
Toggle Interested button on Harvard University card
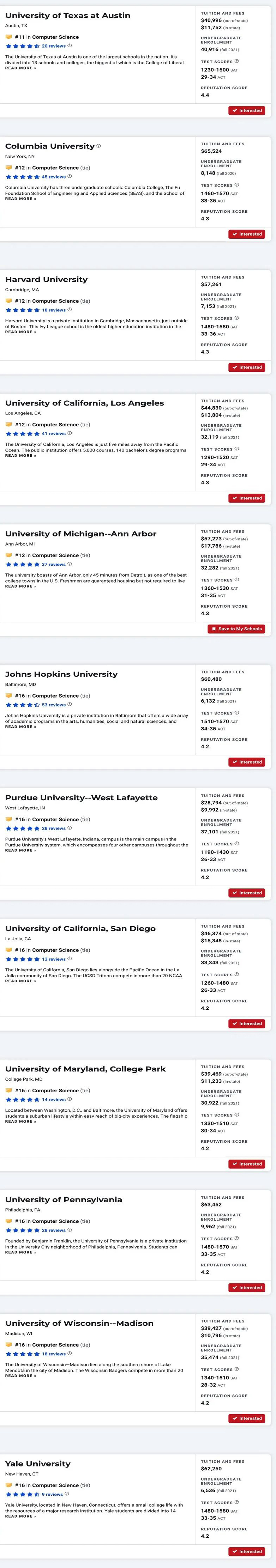coord(247,367)
